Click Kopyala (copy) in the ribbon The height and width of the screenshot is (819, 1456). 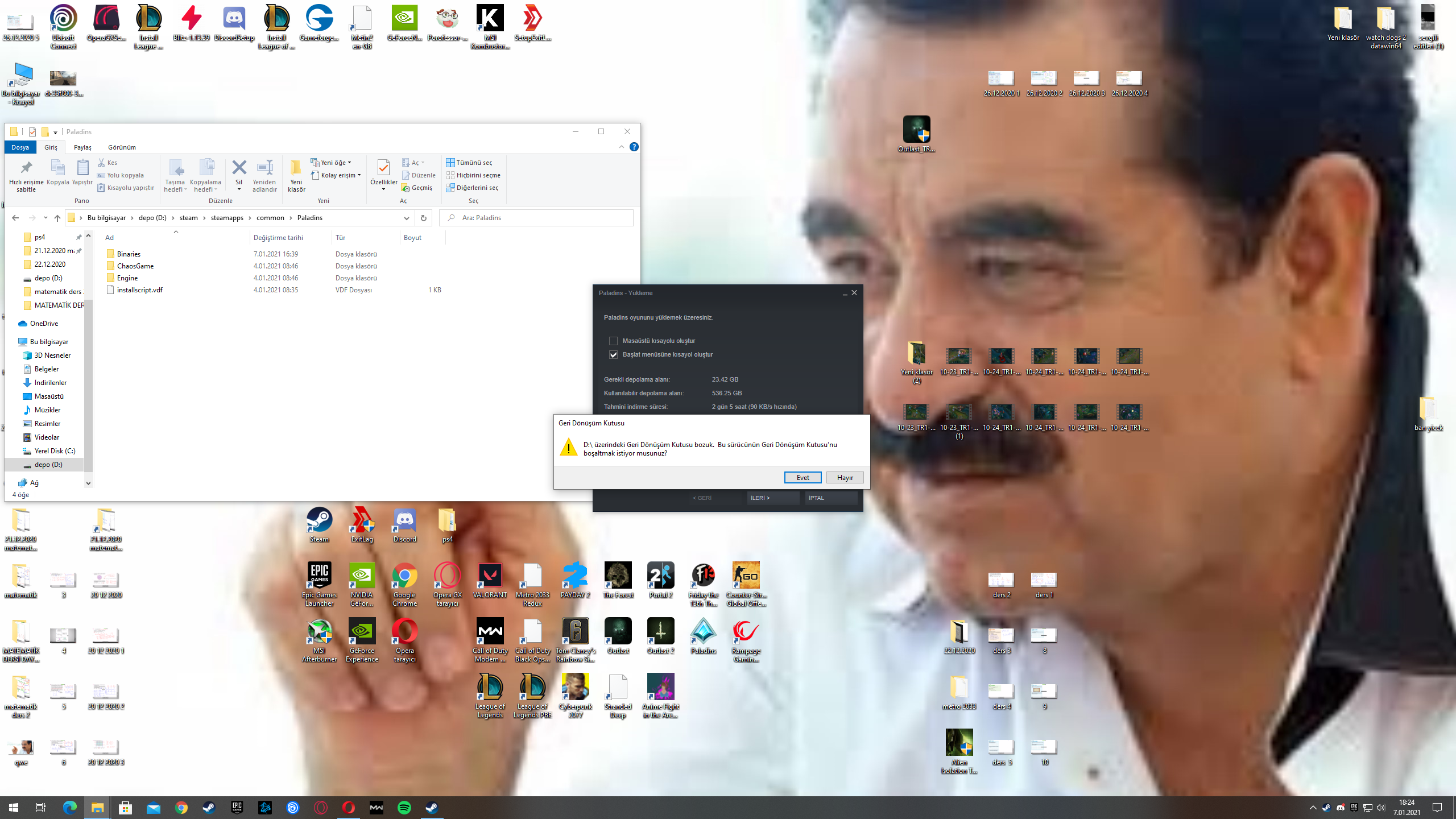pos(57,172)
